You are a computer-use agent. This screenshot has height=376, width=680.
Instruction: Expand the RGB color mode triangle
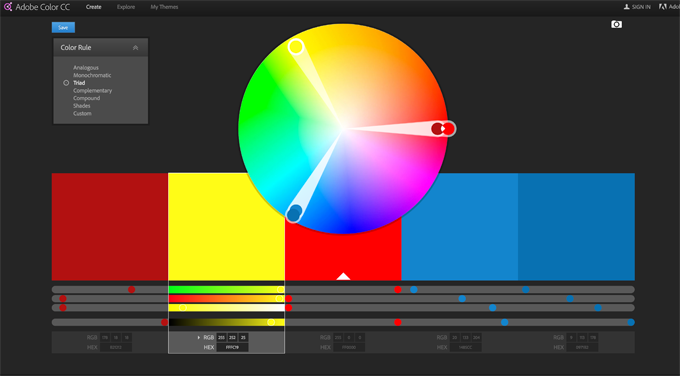199,337
